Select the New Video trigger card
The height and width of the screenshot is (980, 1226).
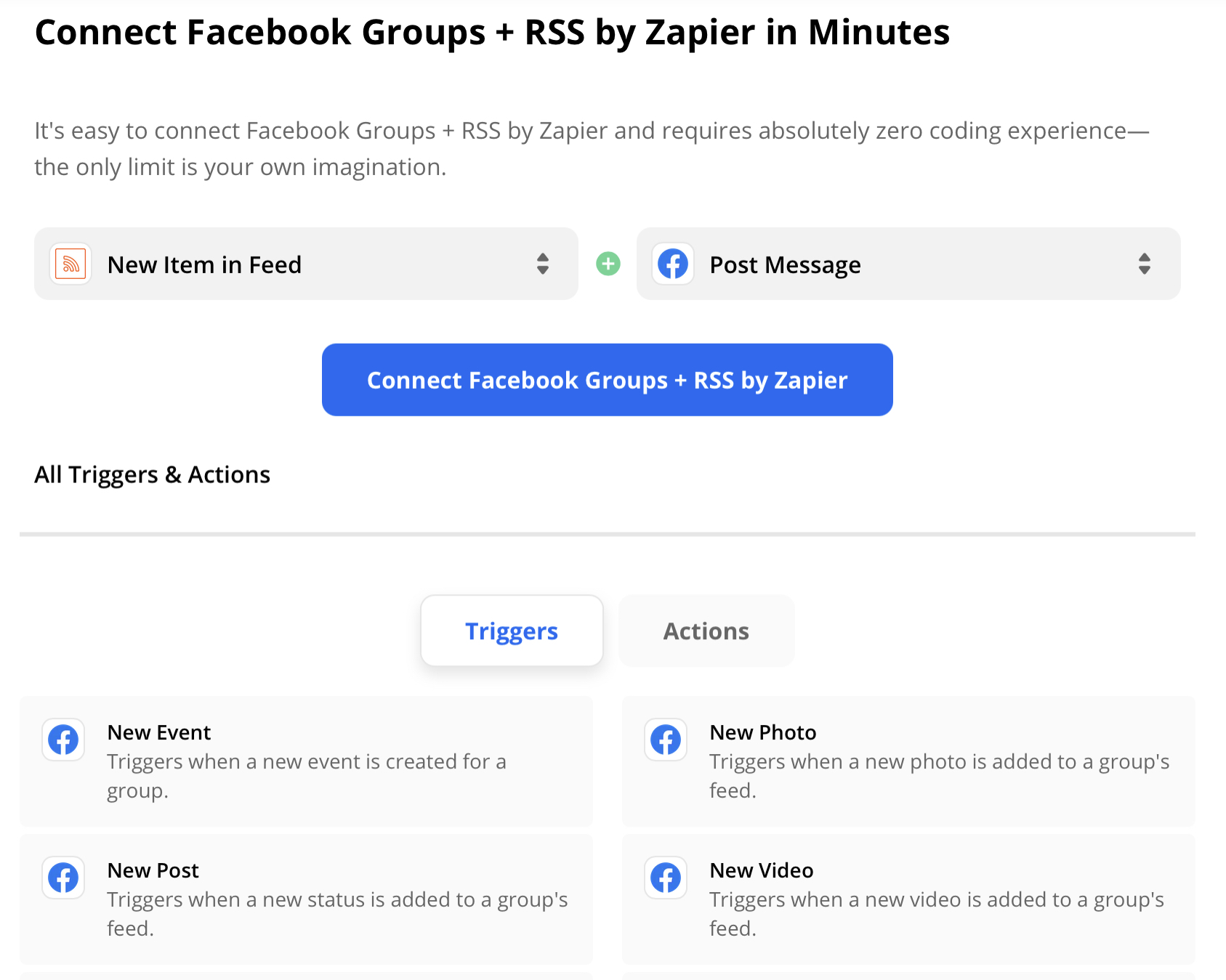908,899
